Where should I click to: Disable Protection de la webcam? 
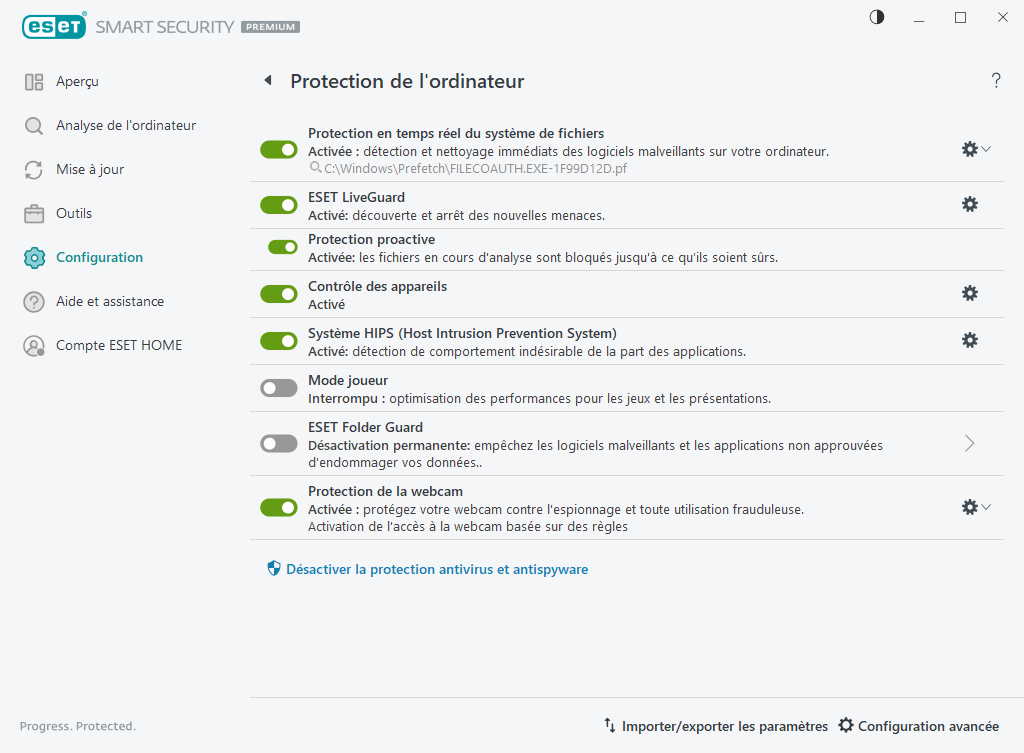[x=278, y=507]
